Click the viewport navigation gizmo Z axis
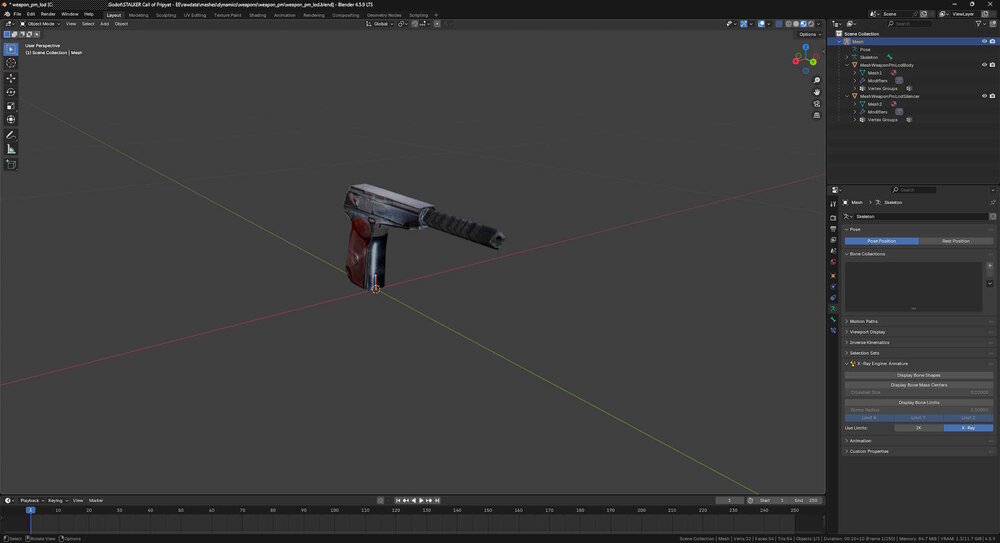The height and width of the screenshot is (543, 1000). (x=805, y=47)
